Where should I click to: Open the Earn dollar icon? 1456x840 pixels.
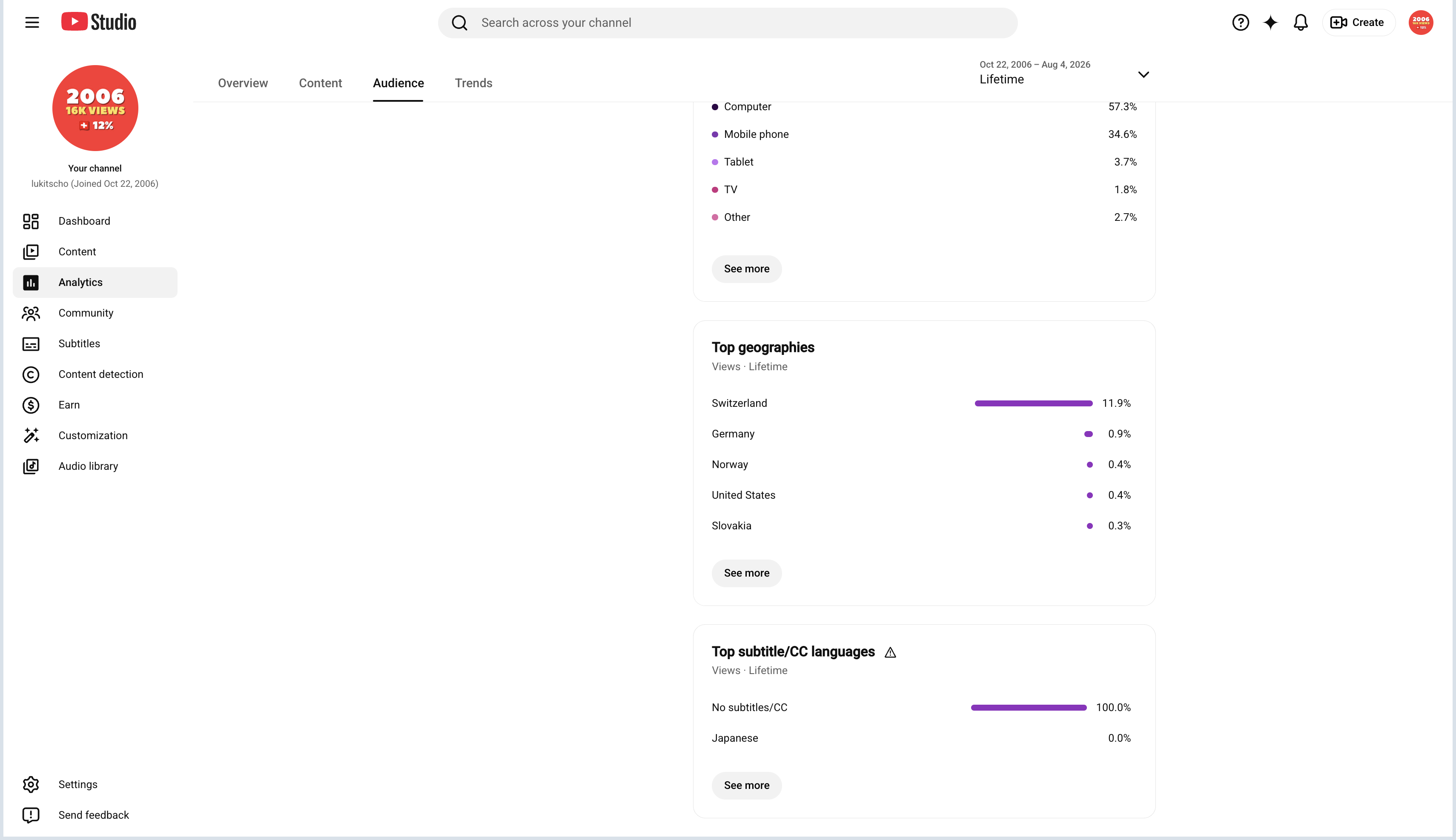31,405
